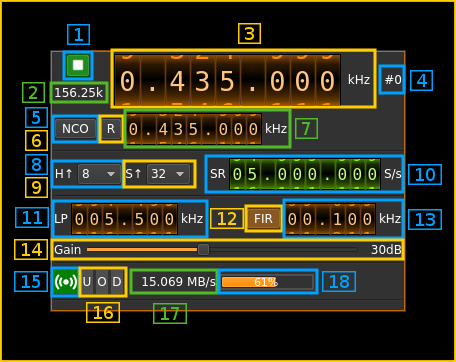Open the H↑ hardware interpolation dropdown
456x362 pixels.
pyautogui.click(x=99, y=174)
